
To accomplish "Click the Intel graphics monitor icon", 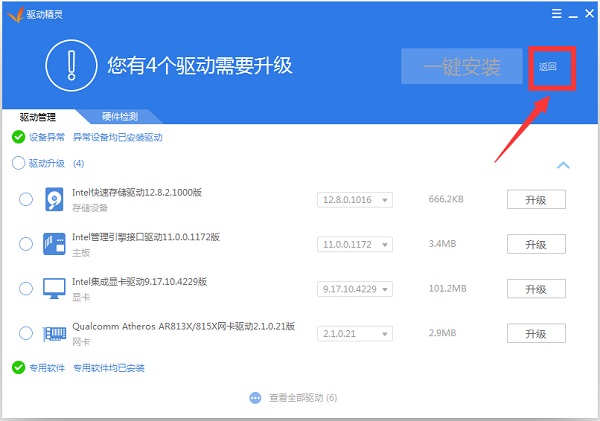I will click(54, 288).
